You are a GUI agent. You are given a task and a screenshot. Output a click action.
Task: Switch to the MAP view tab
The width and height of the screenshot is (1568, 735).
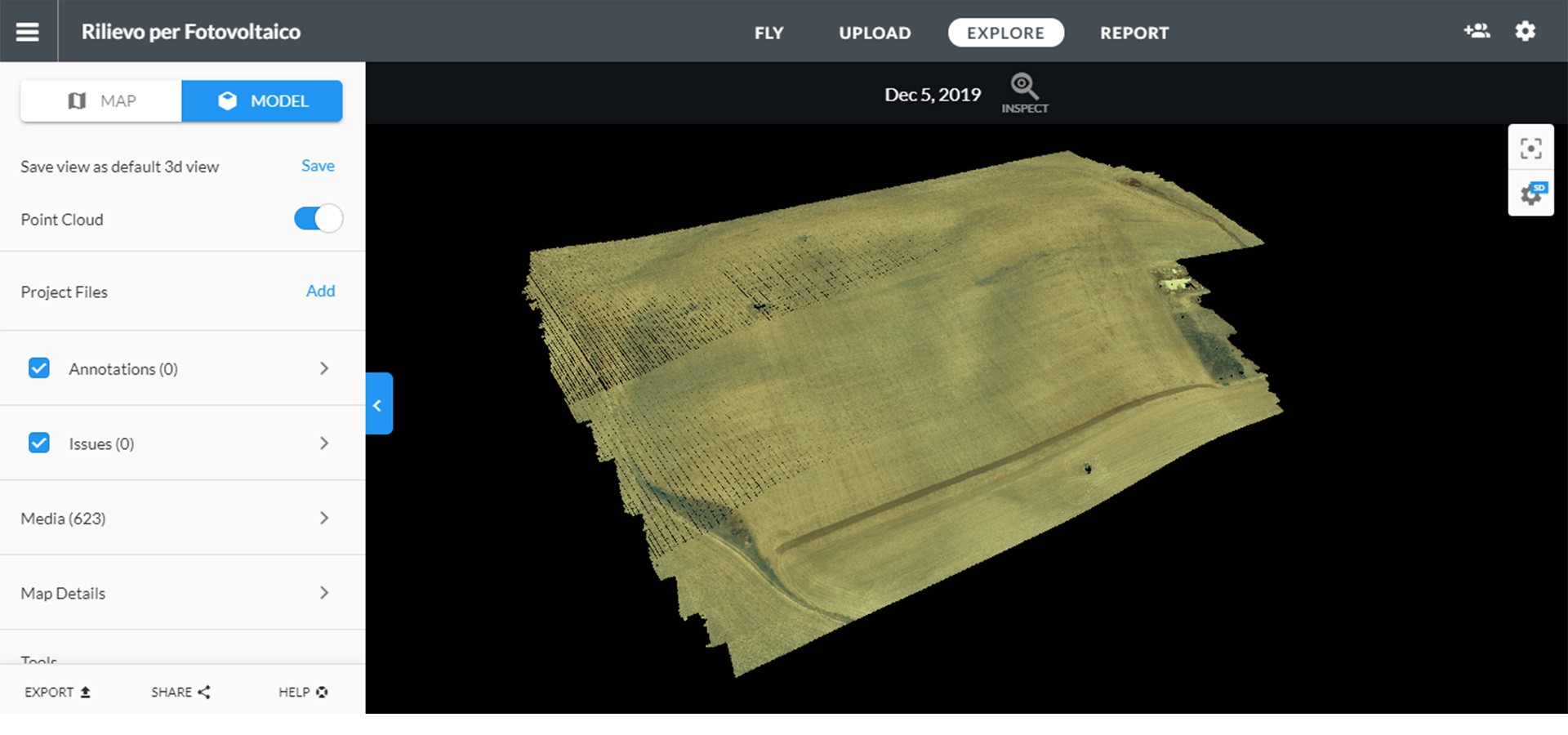pyautogui.click(x=101, y=100)
